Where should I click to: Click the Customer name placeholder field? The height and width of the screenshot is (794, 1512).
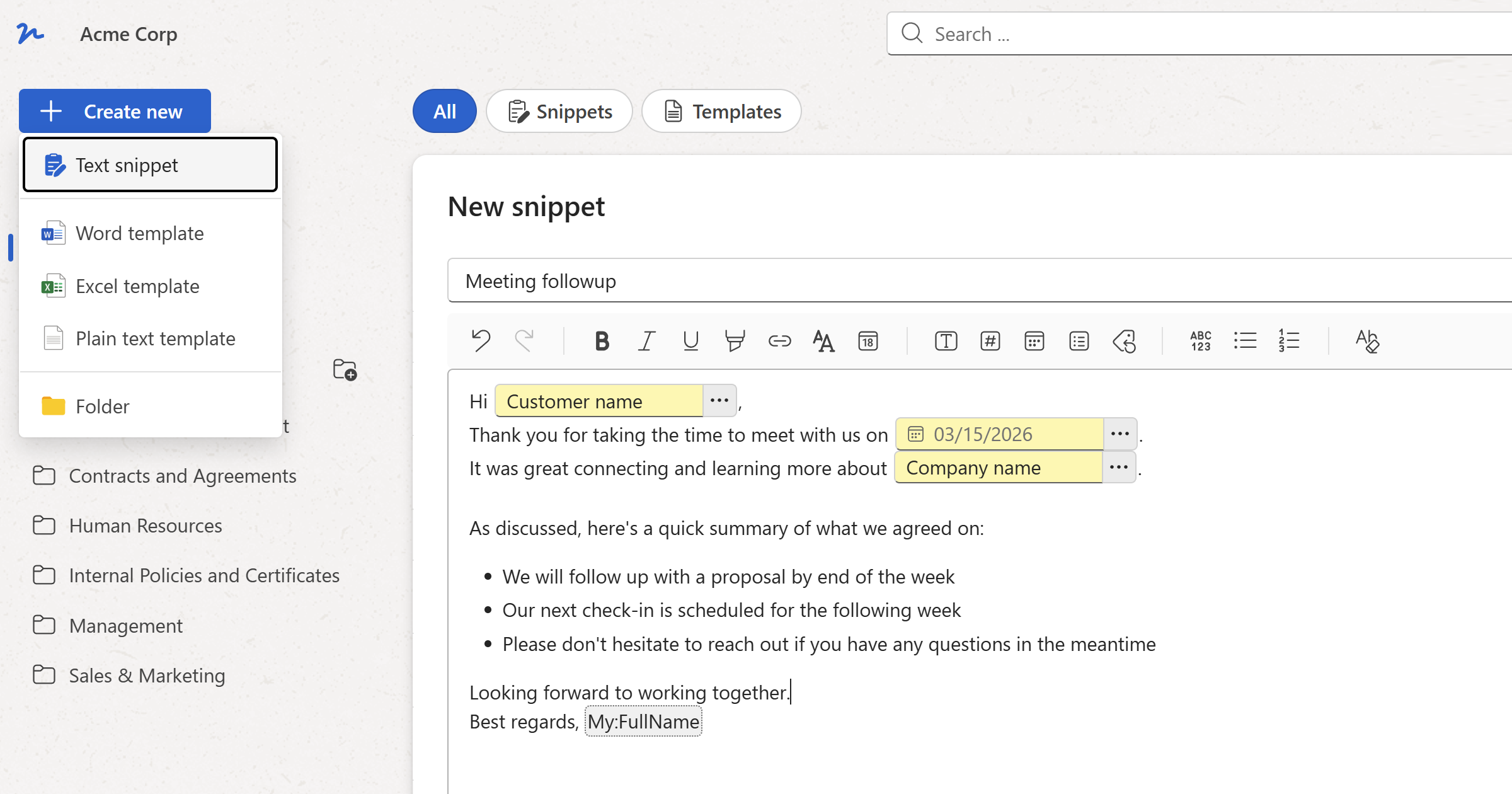tap(598, 401)
